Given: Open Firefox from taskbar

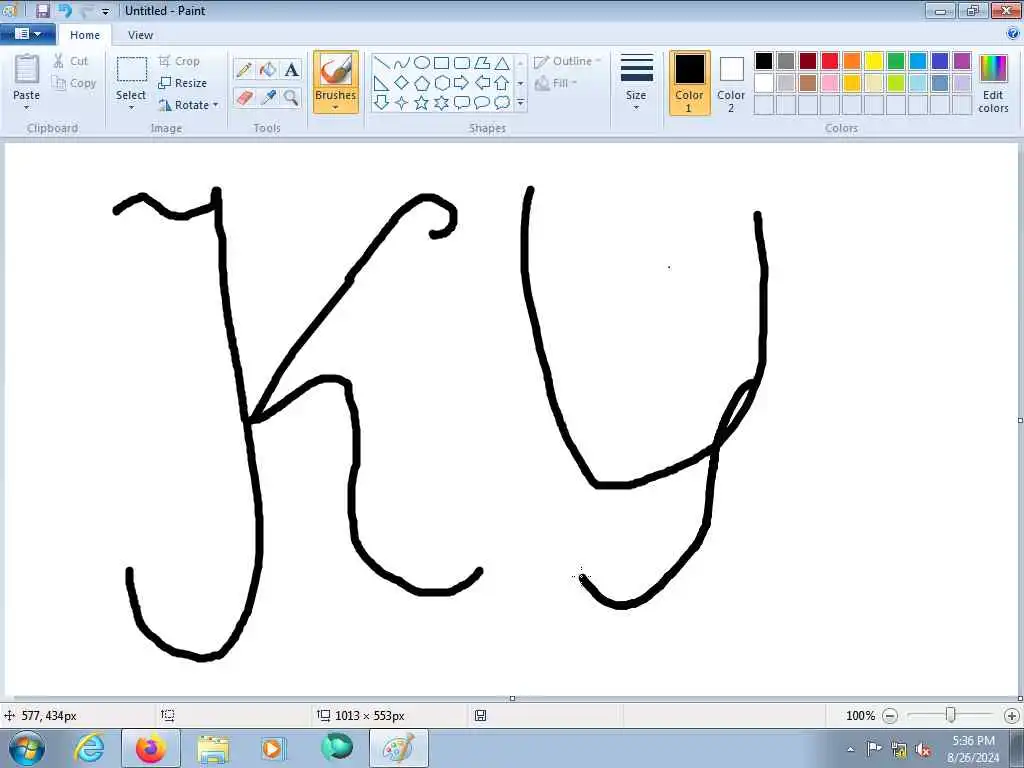Looking at the screenshot, I should pyautogui.click(x=150, y=748).
